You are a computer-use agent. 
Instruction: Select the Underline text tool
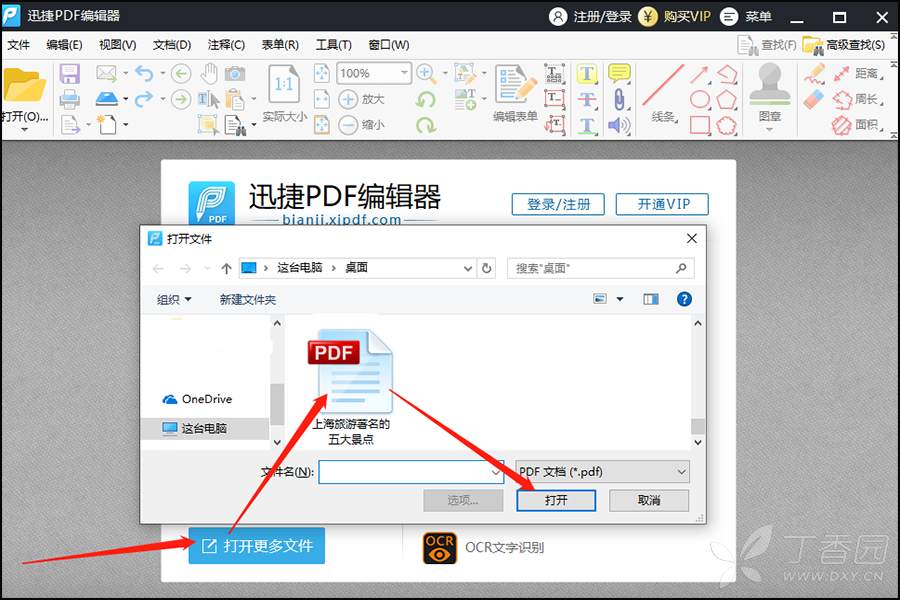[x=587, y=125]
